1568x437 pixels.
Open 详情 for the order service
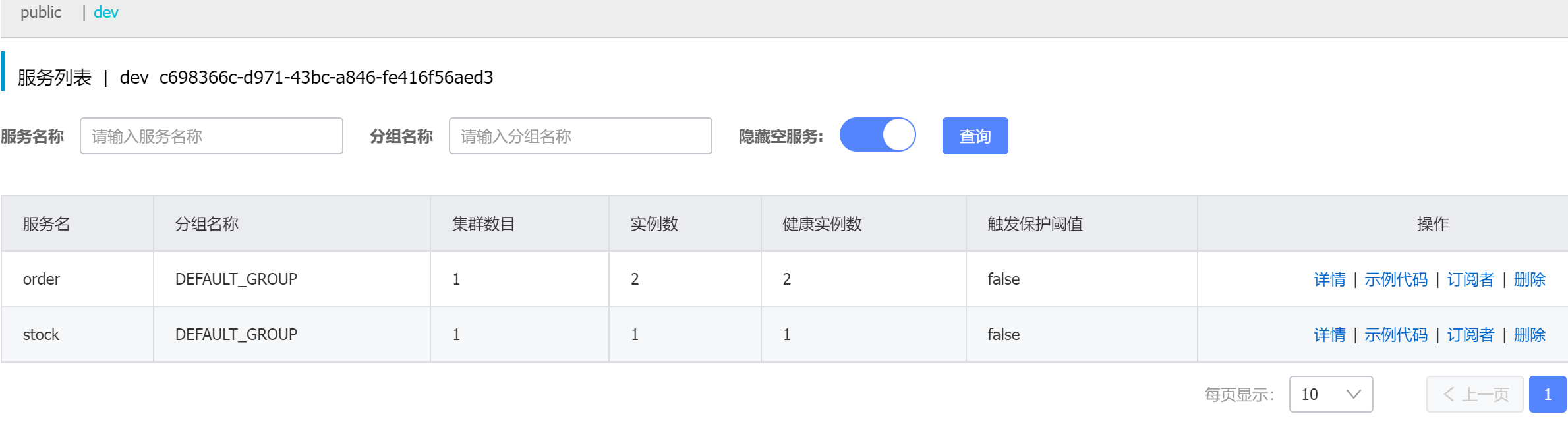coord(1330,279)
